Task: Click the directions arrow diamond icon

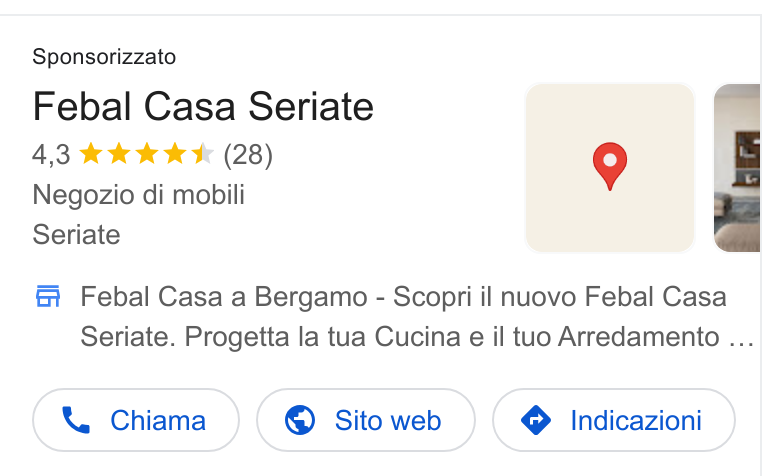Action: click(x=536, y=420)
